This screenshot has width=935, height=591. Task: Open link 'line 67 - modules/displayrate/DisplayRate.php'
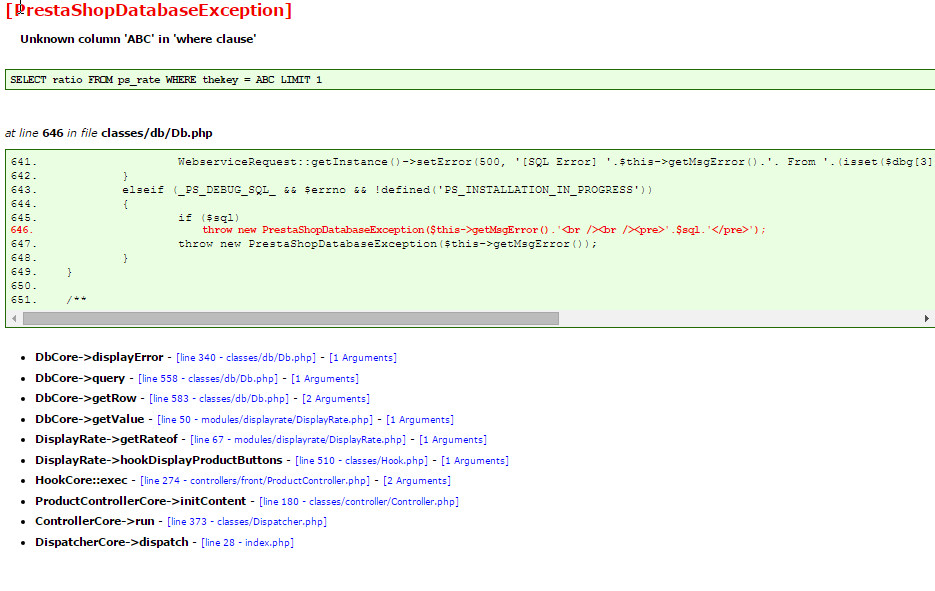pos(298,440)
